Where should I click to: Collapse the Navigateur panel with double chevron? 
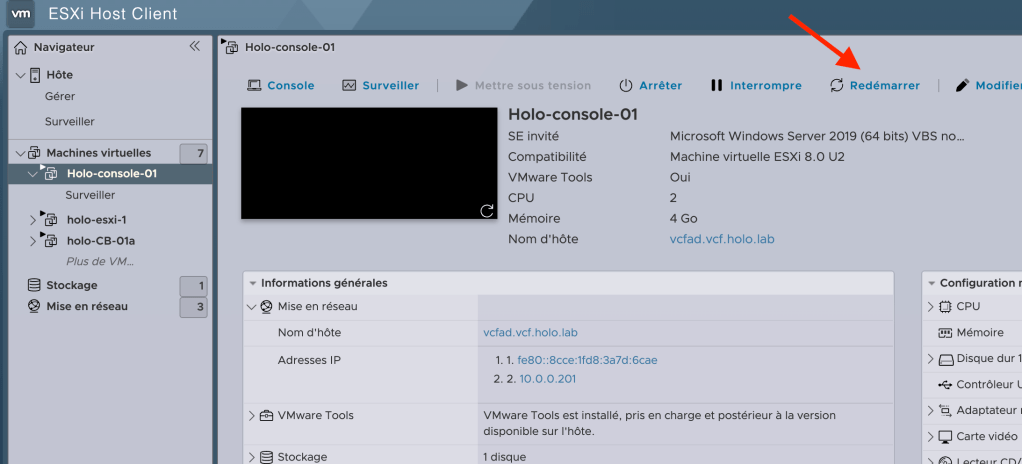(x=195, y=46)
